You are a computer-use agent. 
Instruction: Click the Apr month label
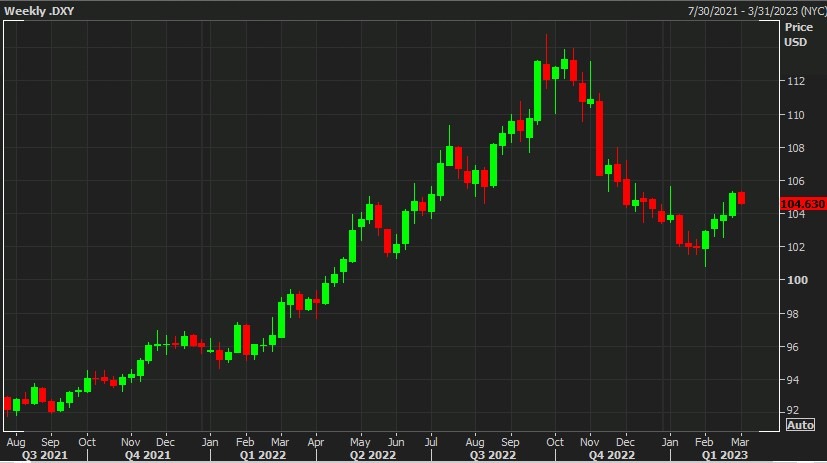315,442
